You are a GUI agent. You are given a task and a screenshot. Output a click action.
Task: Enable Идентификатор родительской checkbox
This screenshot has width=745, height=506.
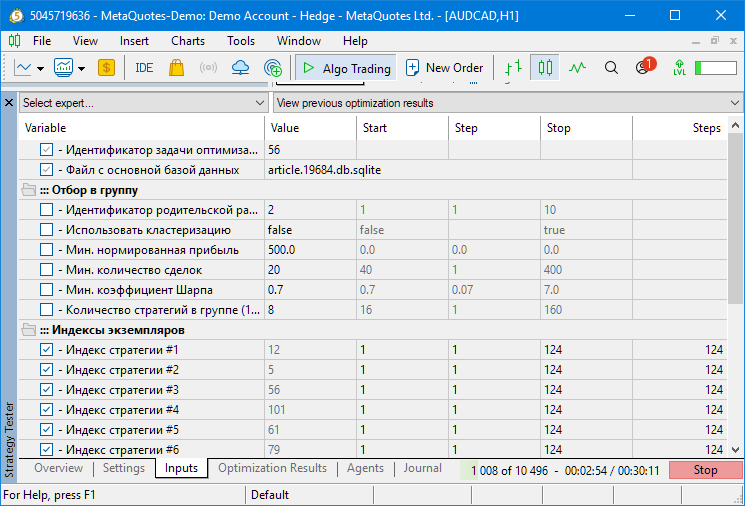(47, 210)
